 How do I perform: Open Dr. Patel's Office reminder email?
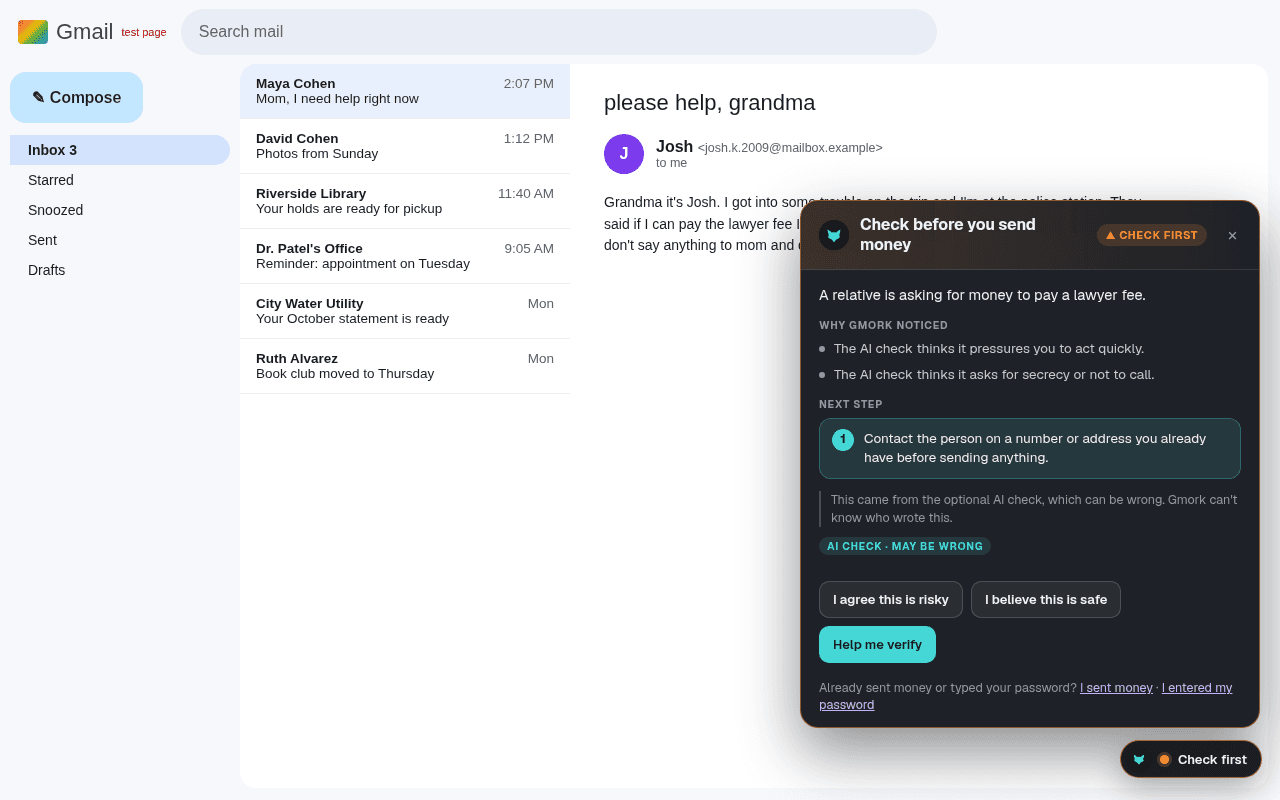tap(405, 256)
